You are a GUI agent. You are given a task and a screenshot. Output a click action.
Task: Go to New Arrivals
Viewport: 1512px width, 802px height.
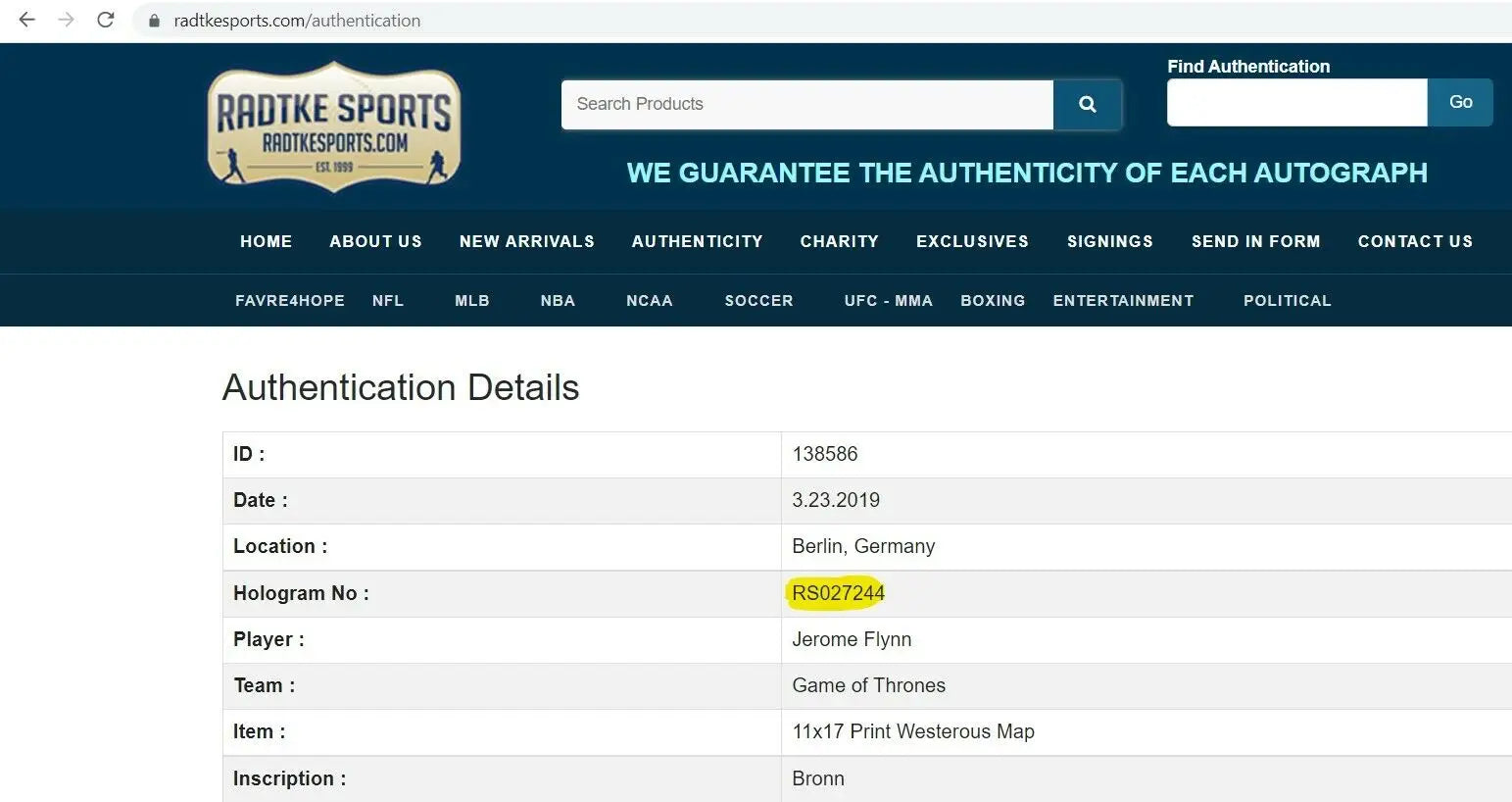[x=526, y=241]
